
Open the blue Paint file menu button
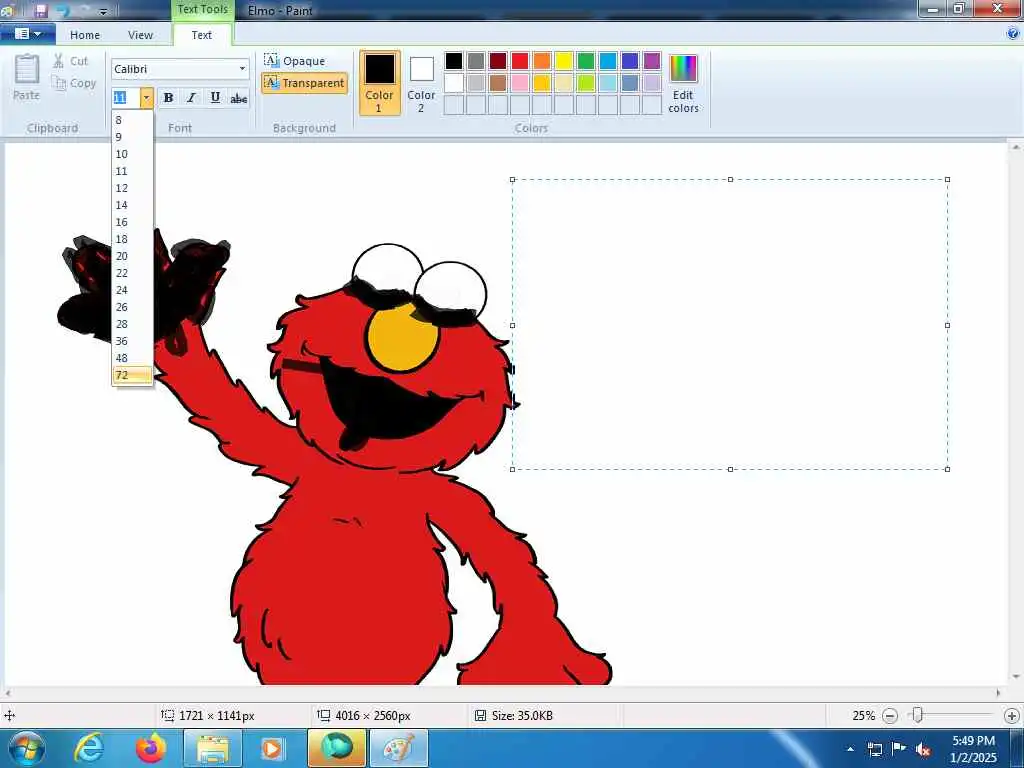point(27,33)
